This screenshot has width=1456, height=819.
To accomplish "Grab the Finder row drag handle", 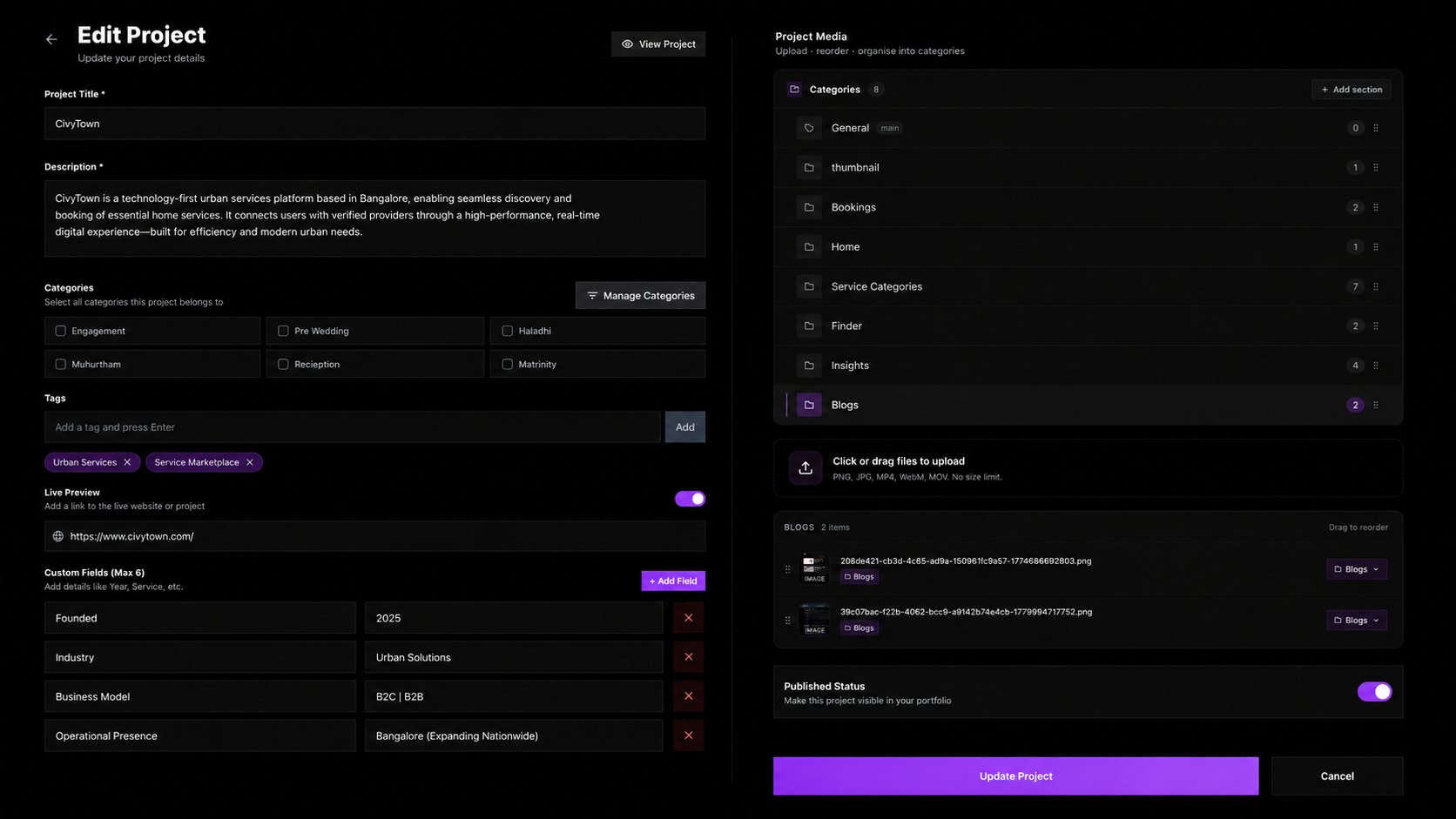I will click(1376, 326).
